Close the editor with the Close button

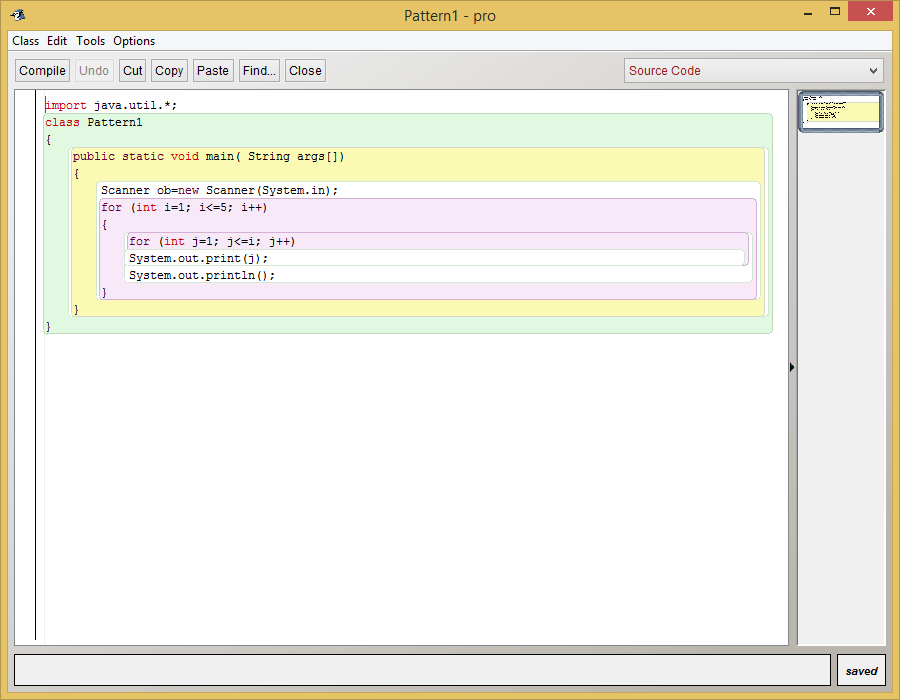tap(304, 70)
